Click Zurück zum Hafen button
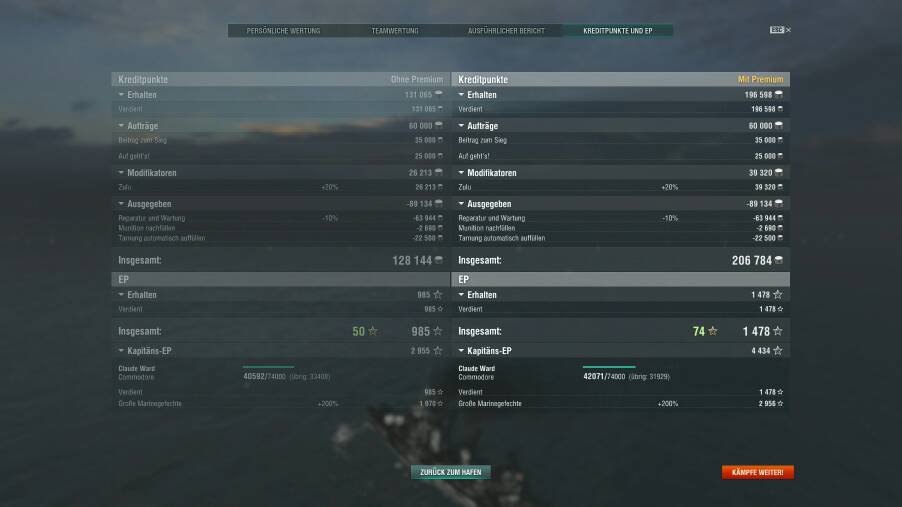The image size is (902, 507). [x=450, y=472]
